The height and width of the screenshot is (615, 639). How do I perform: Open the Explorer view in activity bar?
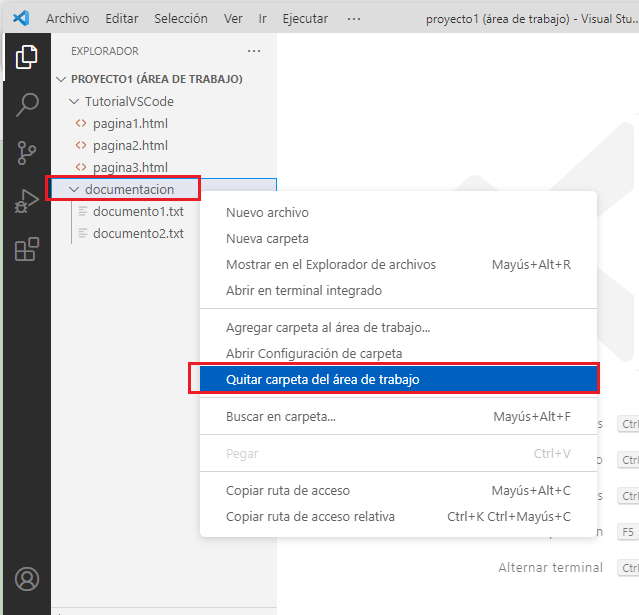pos(26,57)
